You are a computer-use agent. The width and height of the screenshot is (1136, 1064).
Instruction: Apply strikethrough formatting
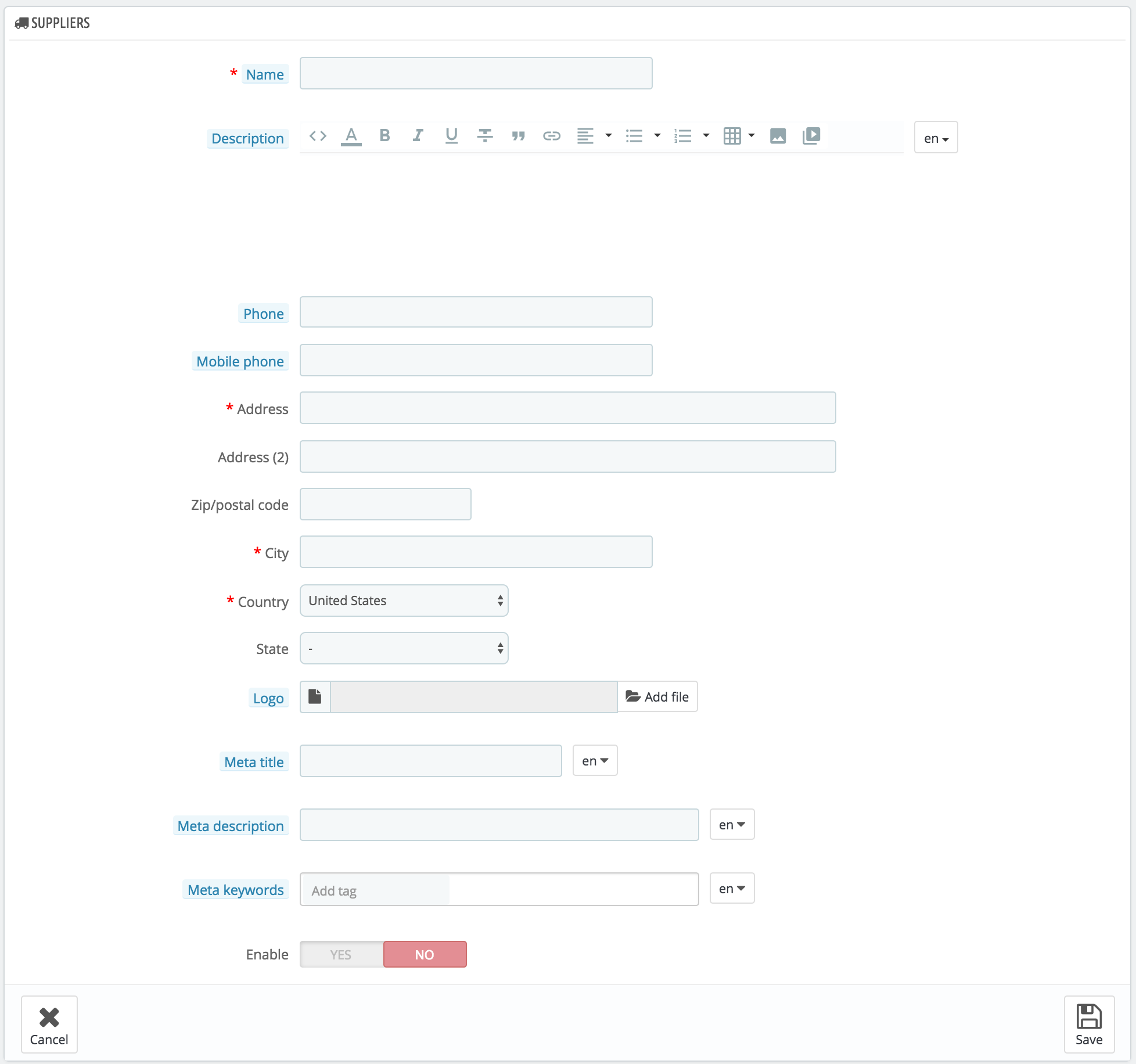484,136
